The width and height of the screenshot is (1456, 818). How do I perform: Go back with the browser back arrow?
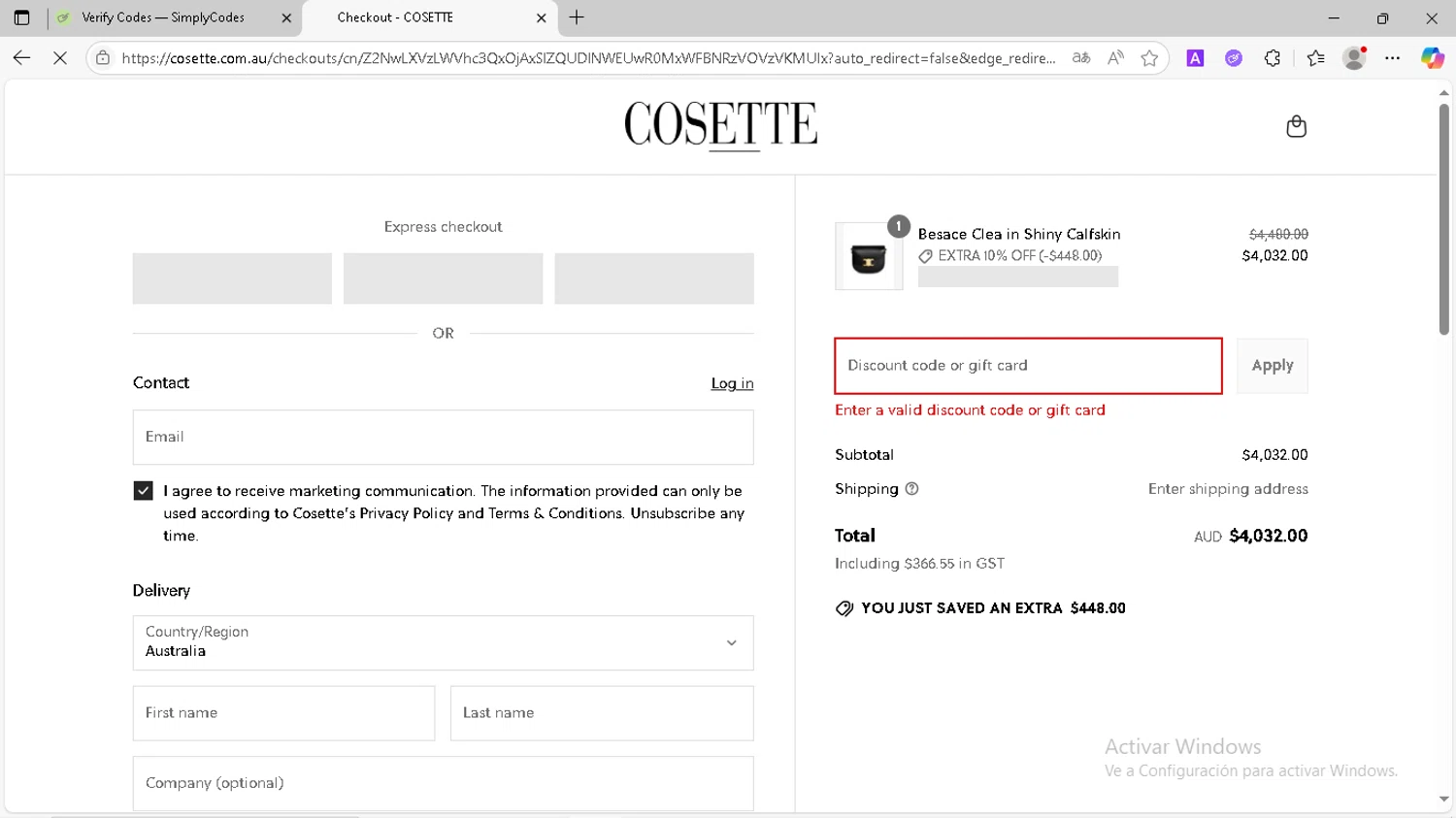pos(21,58)
